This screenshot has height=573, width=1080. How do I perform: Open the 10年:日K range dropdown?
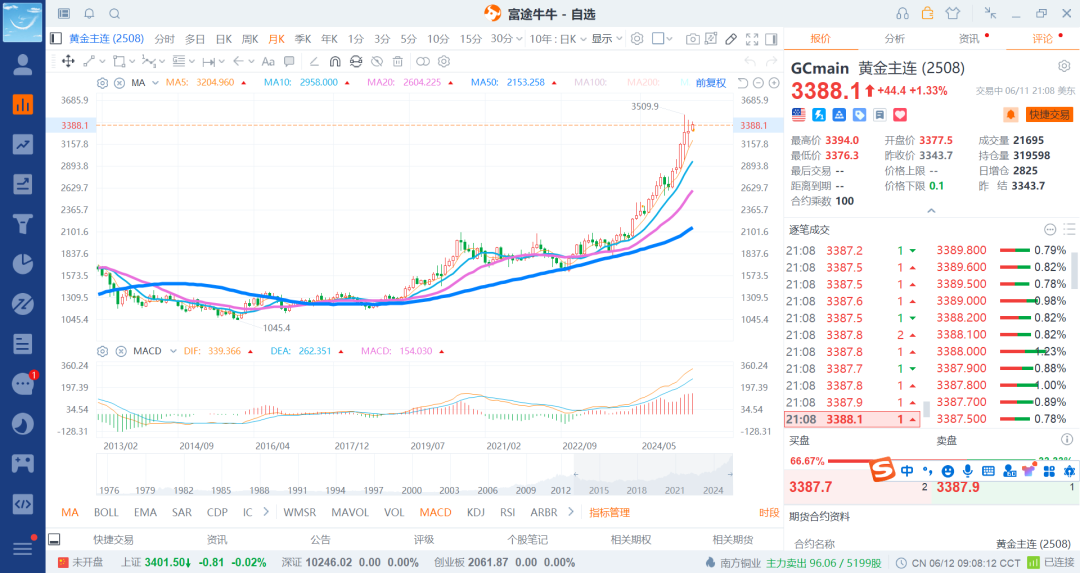tap(558, 39)
